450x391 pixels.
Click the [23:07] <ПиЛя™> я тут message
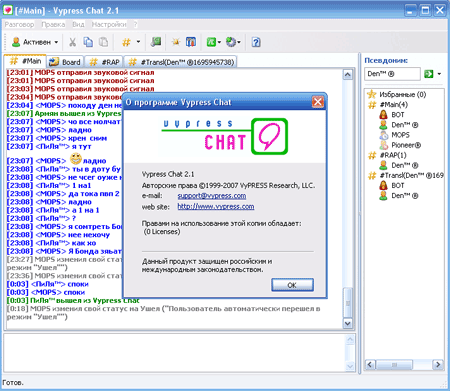(49, 147)
